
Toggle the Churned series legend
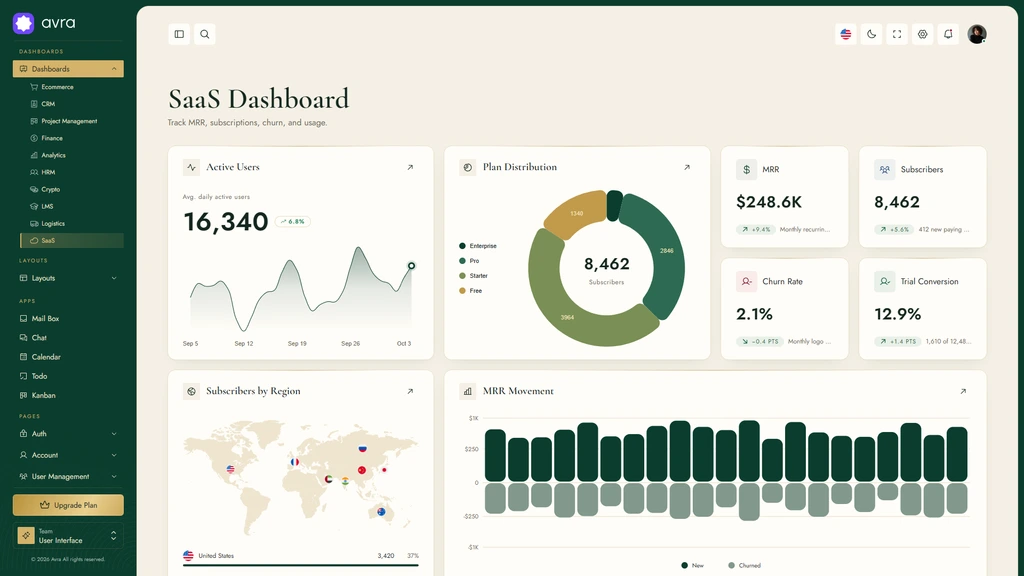click(744, 566)
